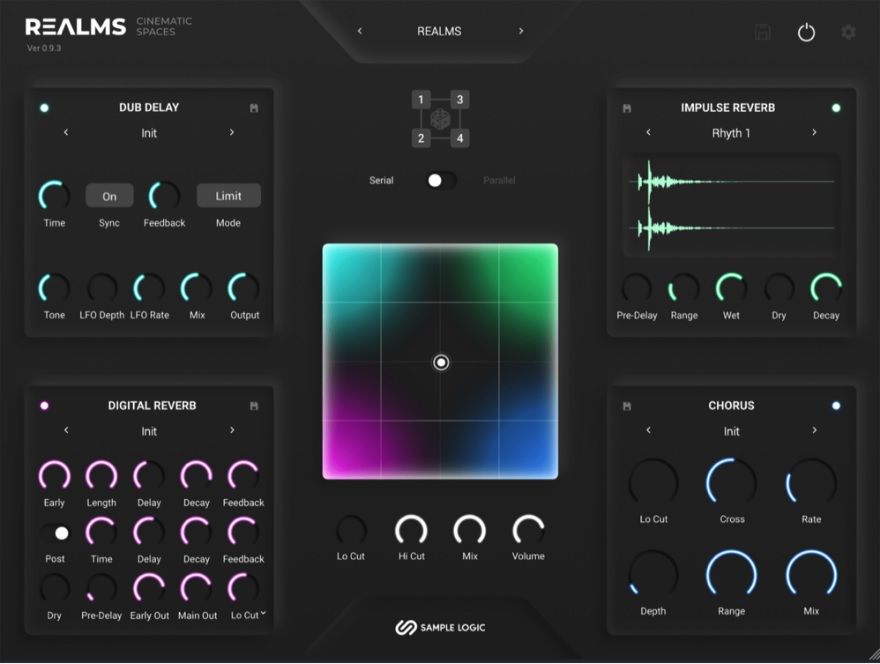The image size is (880, 664).
Task: Expand the Lo Cut dropdown in Digital Reverb
Action: point(263,613)
